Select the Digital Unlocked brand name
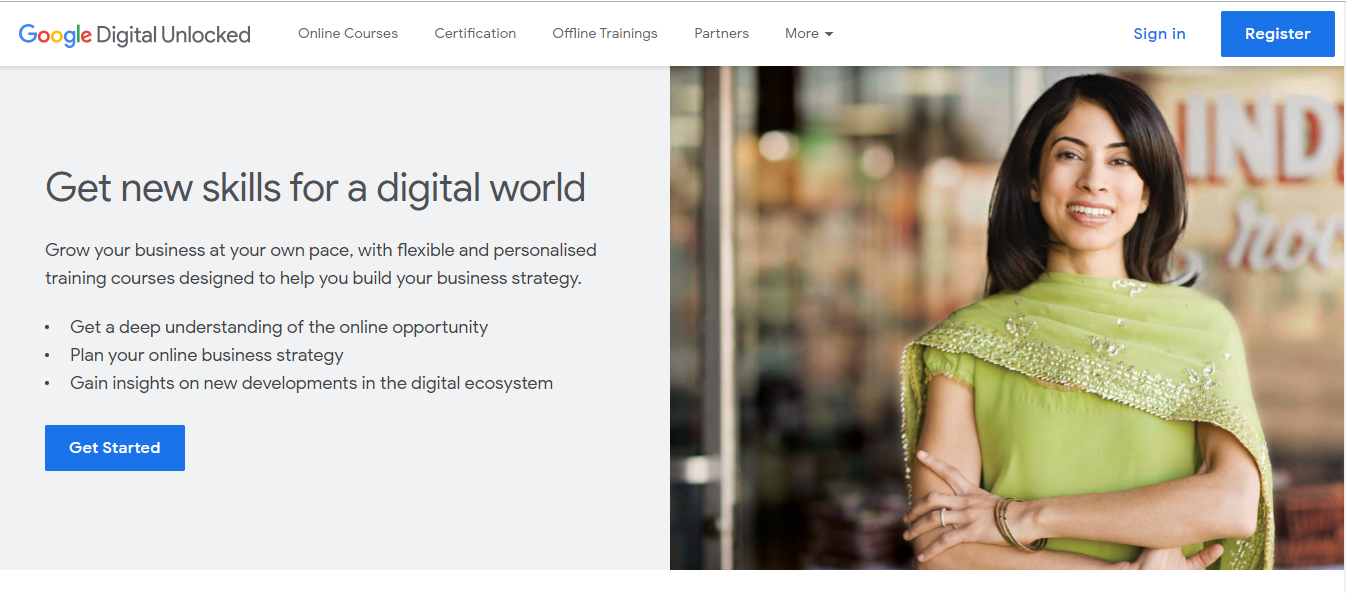Viewport: 1346px width, 593px height. coord(172,33)
